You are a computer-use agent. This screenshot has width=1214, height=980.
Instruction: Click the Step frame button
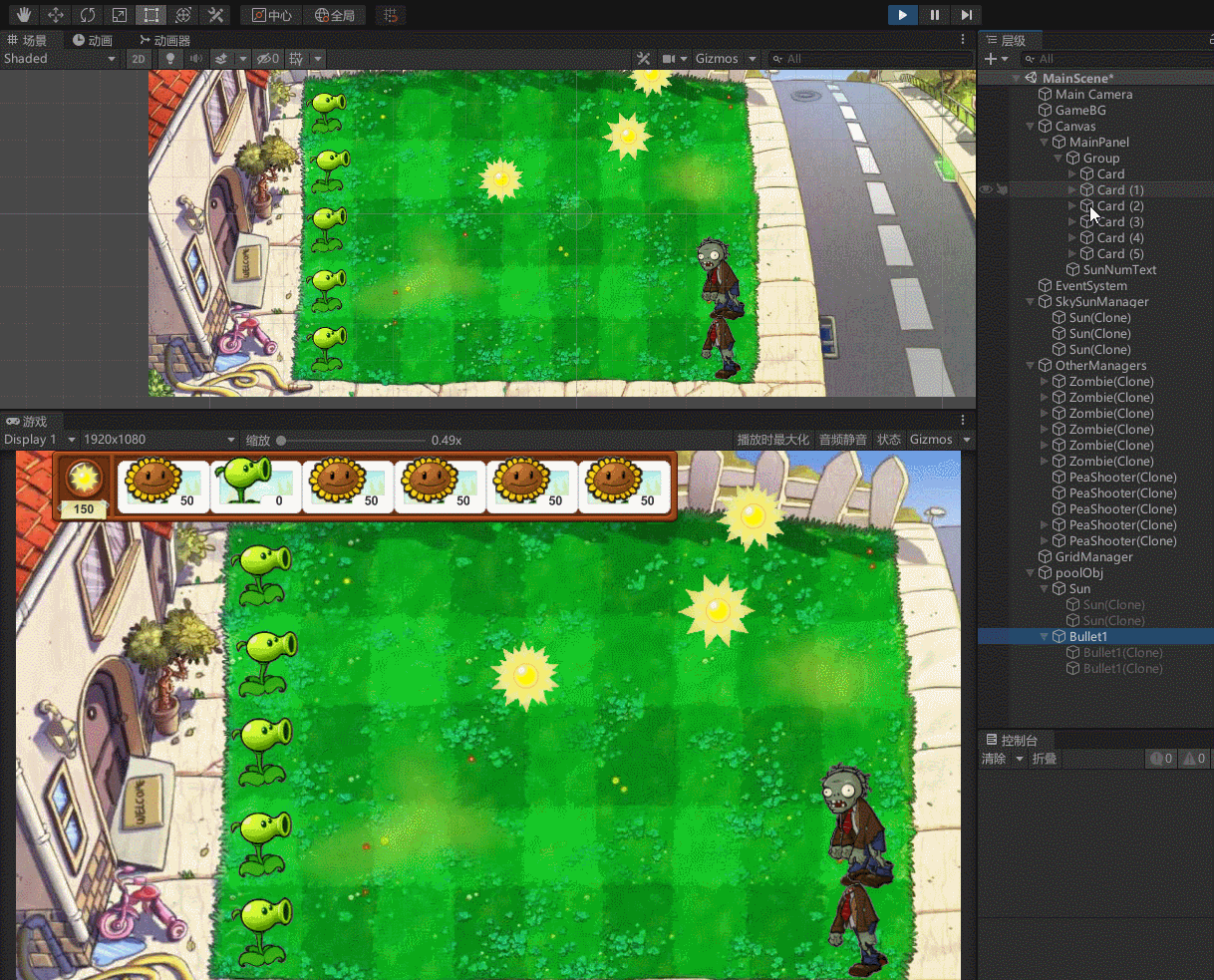pyautogui.click(x=966, y=15)
